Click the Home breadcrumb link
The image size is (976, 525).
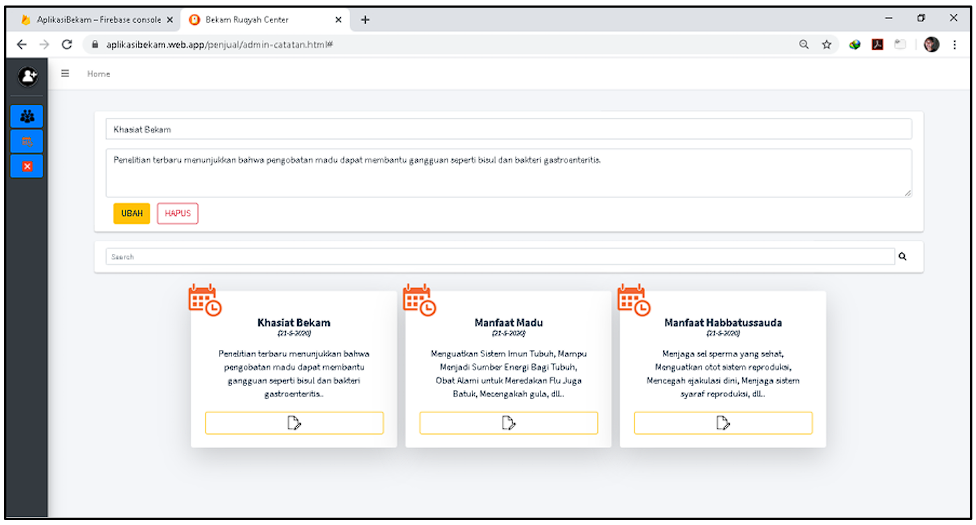98,74
